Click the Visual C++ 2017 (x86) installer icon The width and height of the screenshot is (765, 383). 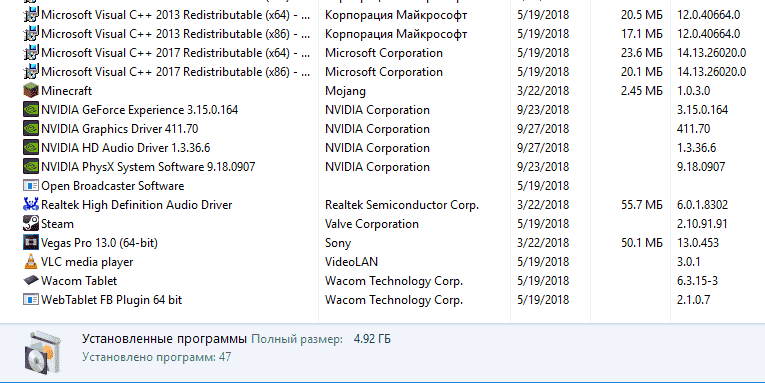[31, 72]
